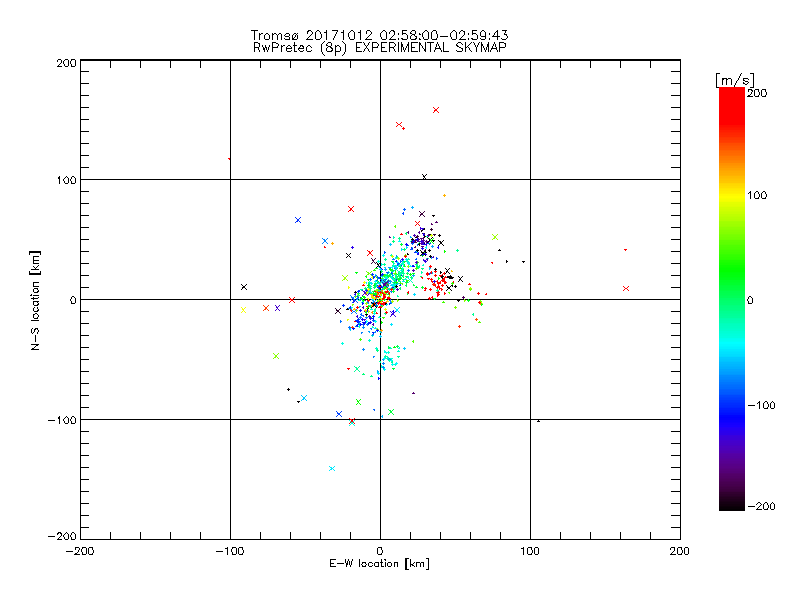Screen dimensions: 800x600
Task: Click the red X marker at far east
Action: [626, 289]
